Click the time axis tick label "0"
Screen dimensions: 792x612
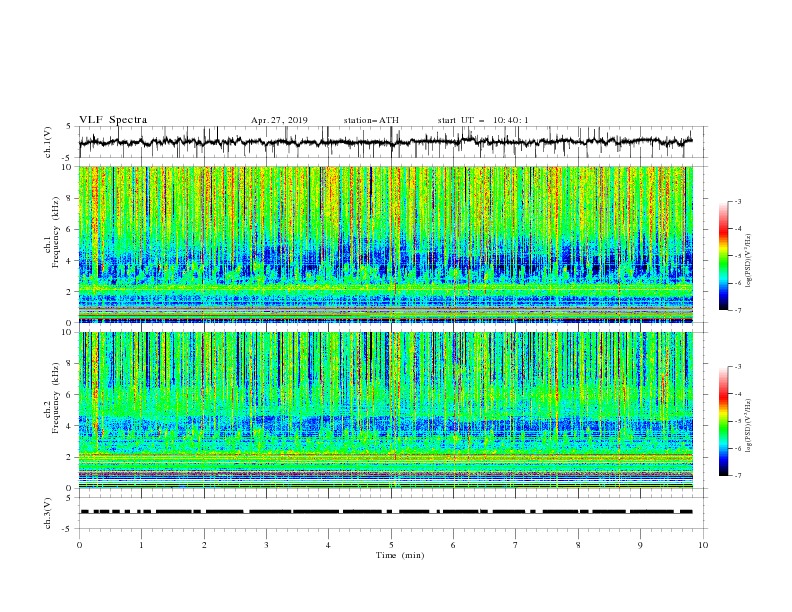[79, 545]
